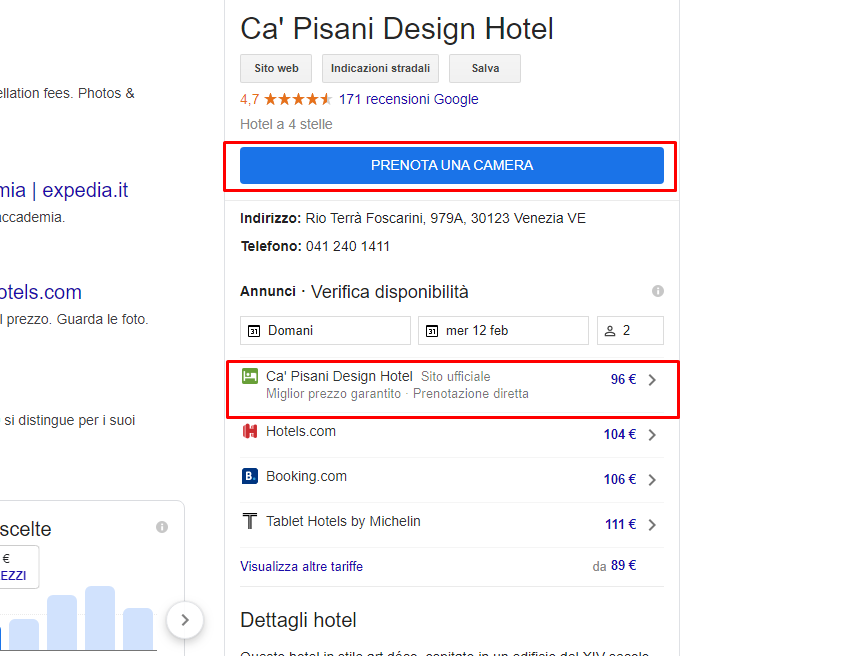Viewport: 855px width, 656px height.
Task: Click the next arrow on the price chart
Action: pos(185,620)
